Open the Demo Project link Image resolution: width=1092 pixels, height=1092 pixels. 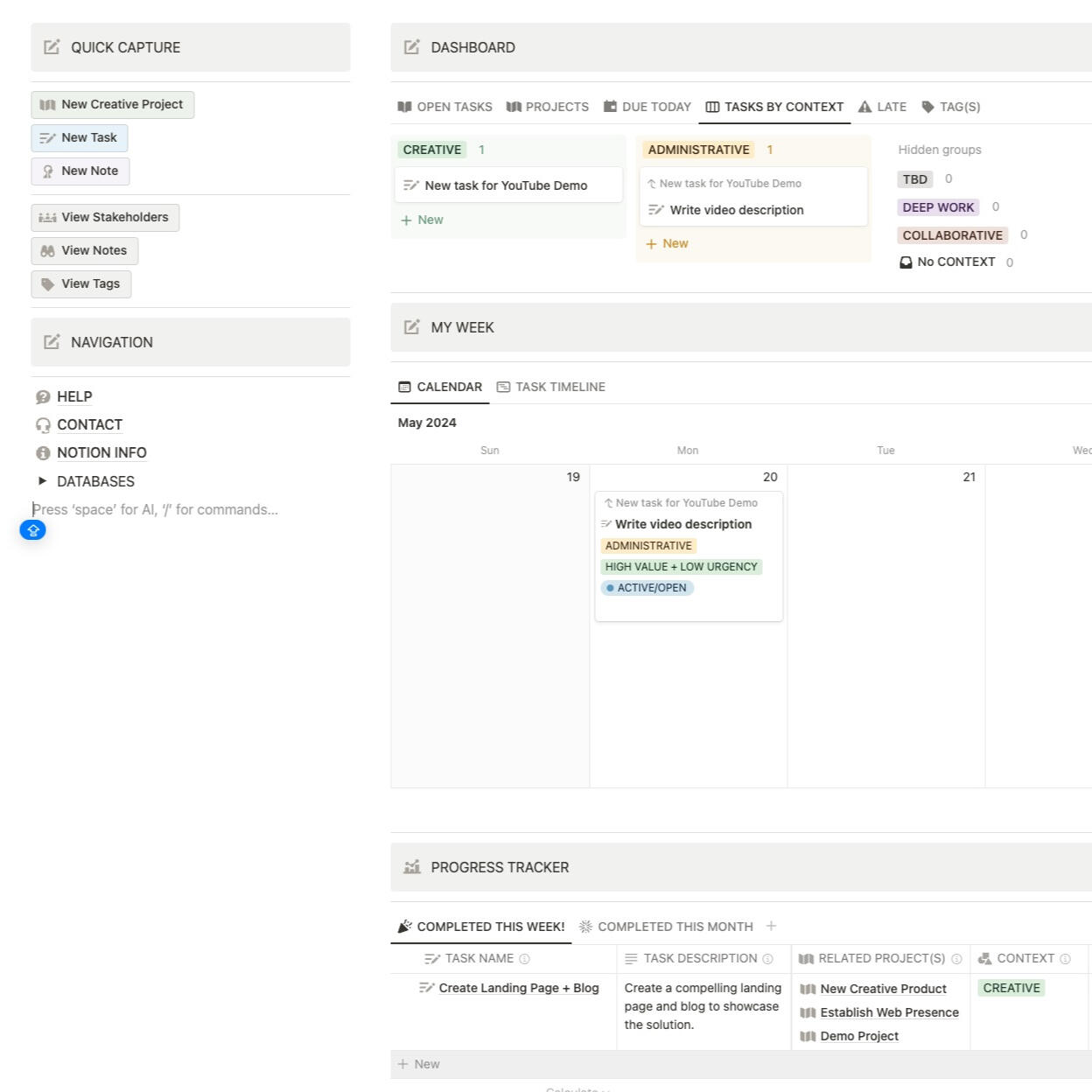point(858,1035)
